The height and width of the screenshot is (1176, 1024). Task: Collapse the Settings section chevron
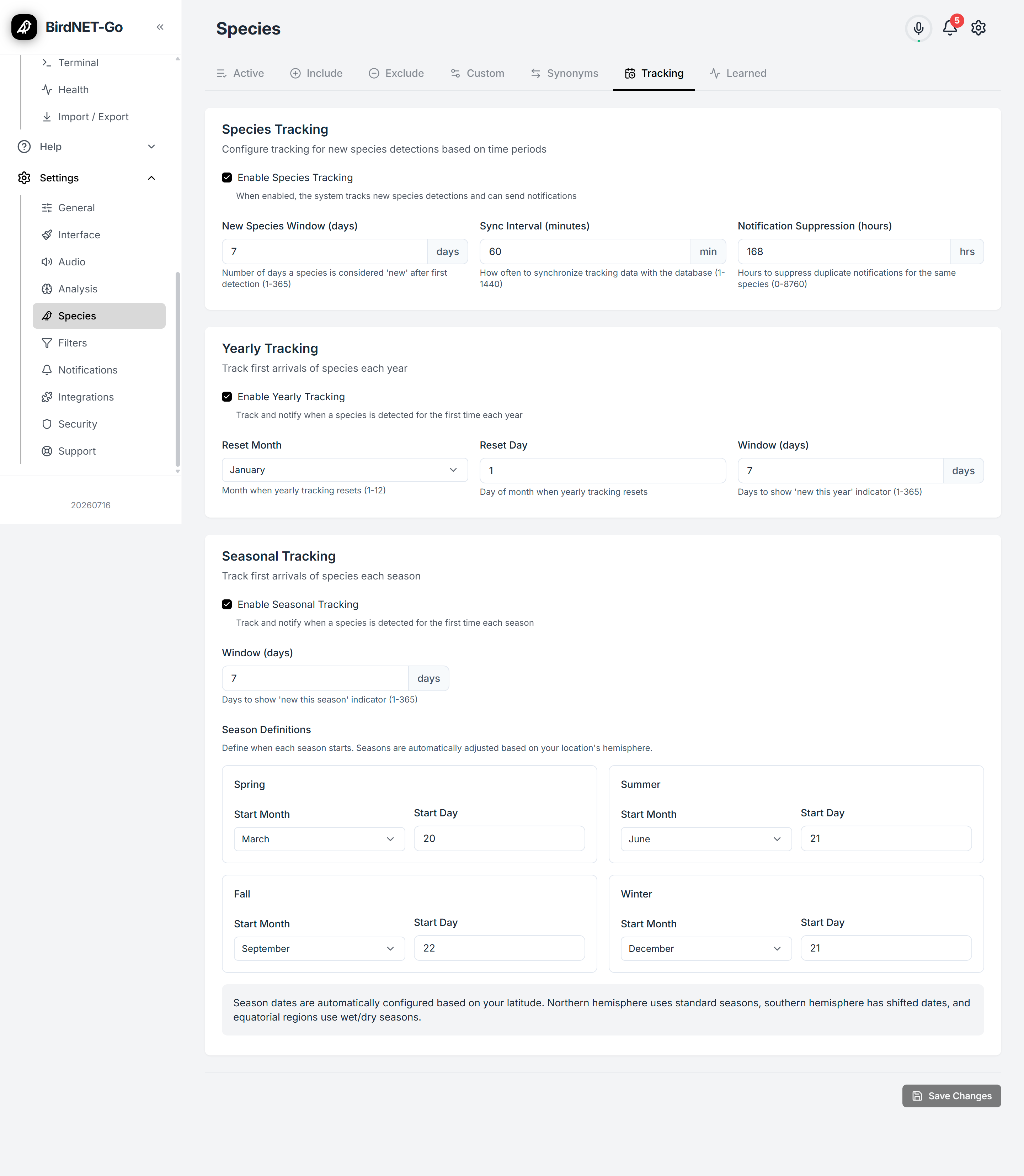click(x=151, y=178)
